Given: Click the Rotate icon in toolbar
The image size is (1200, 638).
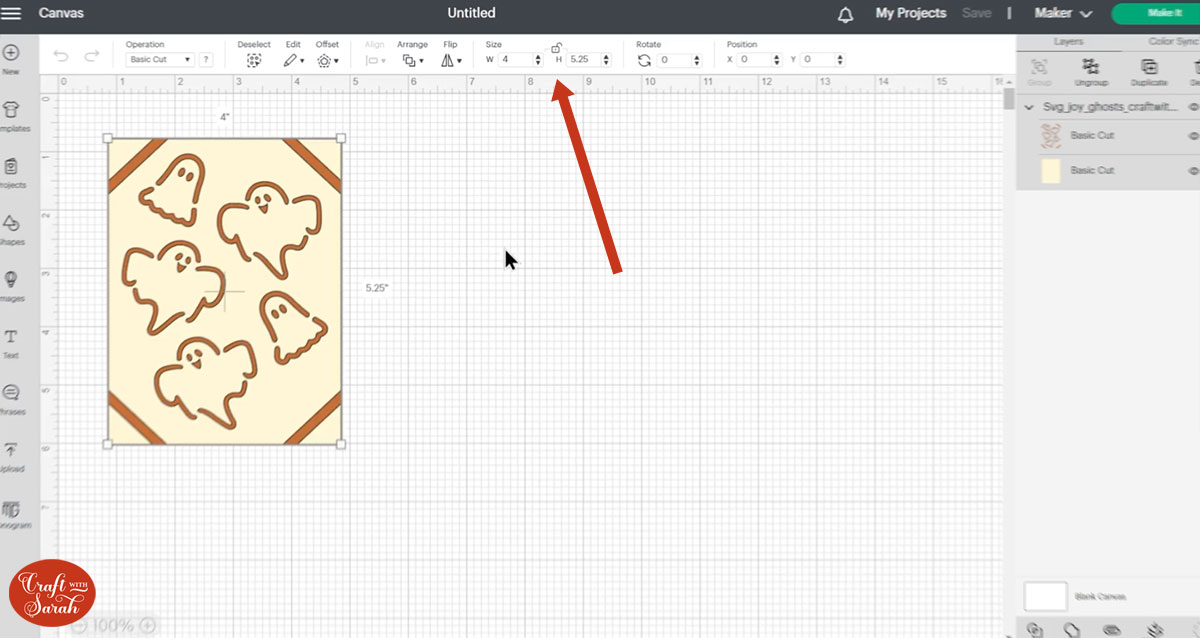Looking at the screenshot, I should 644,60.
